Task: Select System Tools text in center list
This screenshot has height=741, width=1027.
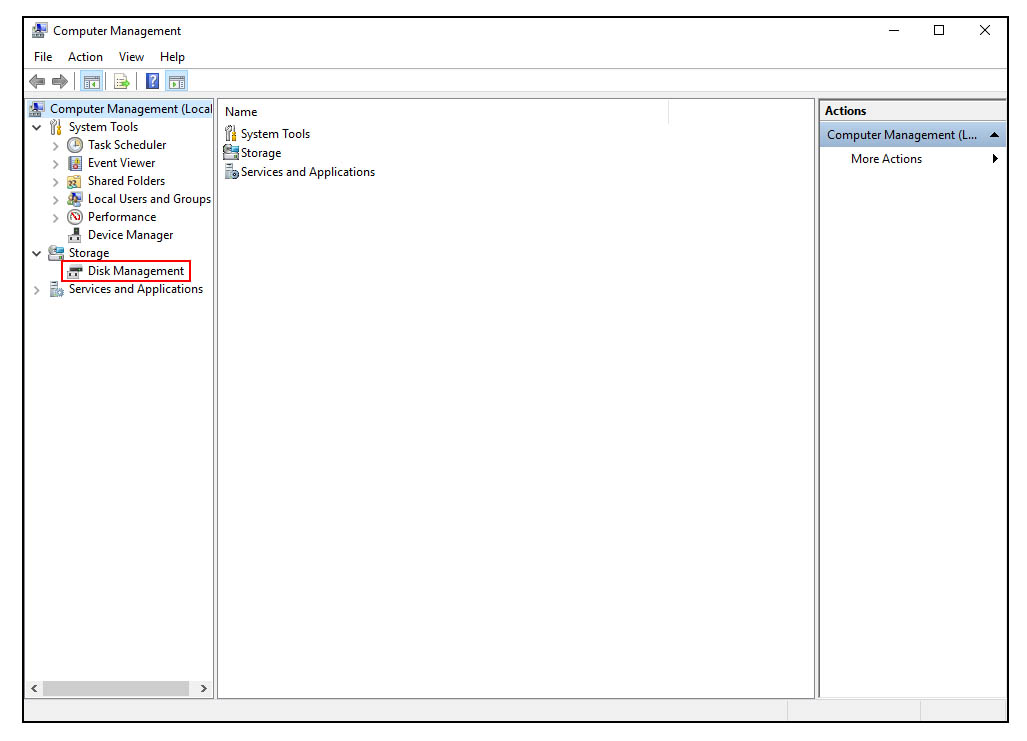Action: click(x=275, y=134)
